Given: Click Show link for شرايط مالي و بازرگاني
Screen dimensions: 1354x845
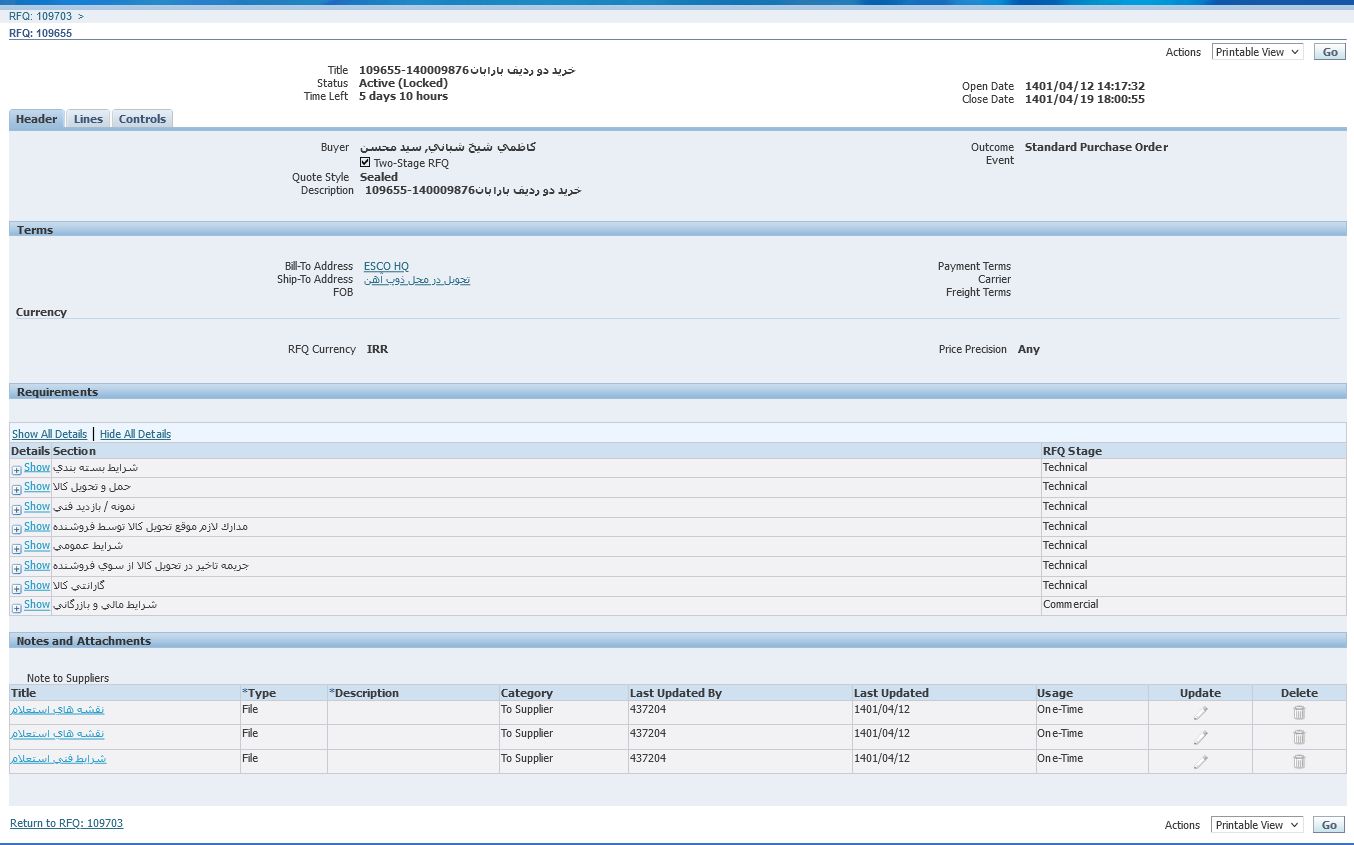Looking at the screenshot, I should pos(37,604).
